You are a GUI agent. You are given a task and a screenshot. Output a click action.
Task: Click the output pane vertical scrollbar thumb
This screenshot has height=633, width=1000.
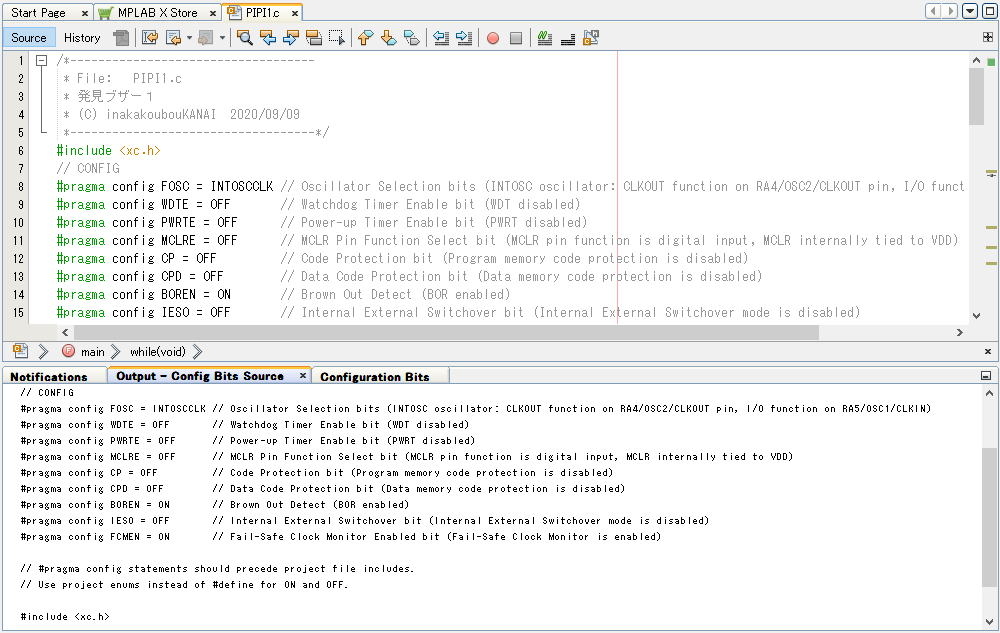tap(989, 517)
